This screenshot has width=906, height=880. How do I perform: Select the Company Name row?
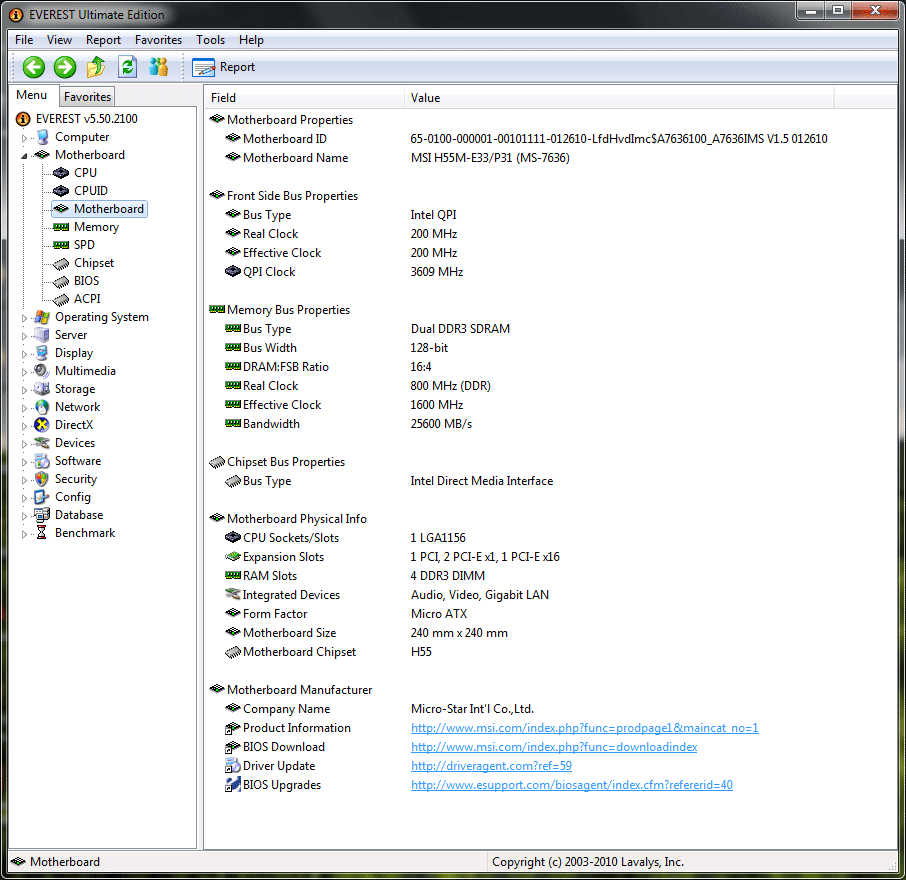point(379,709)
